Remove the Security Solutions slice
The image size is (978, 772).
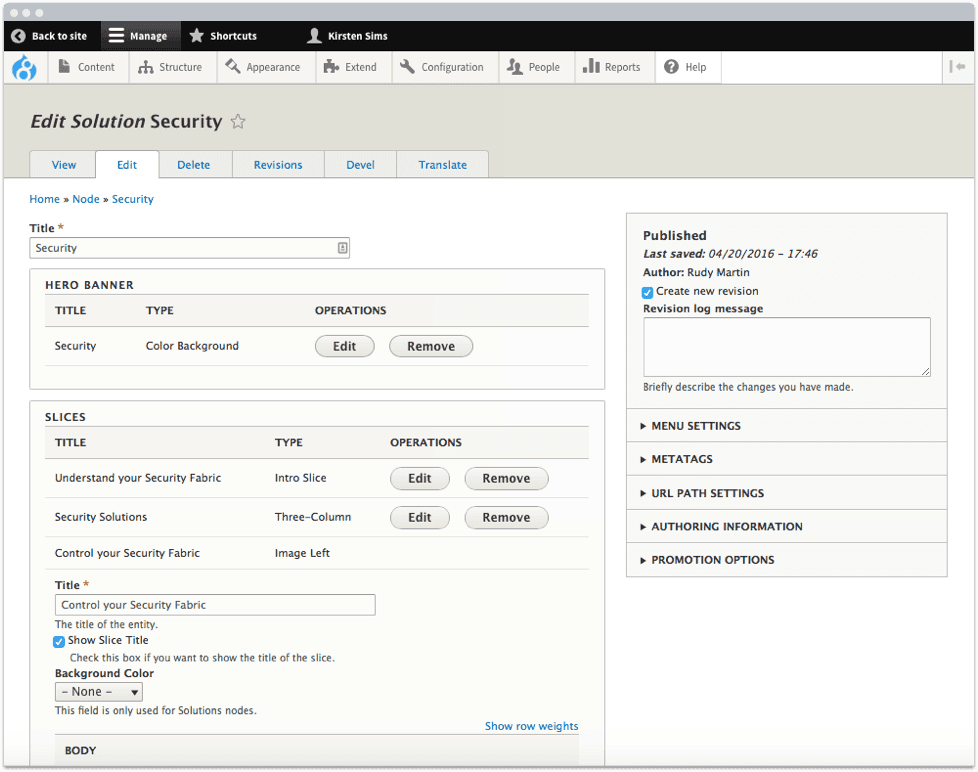click(x=506, y=518)
